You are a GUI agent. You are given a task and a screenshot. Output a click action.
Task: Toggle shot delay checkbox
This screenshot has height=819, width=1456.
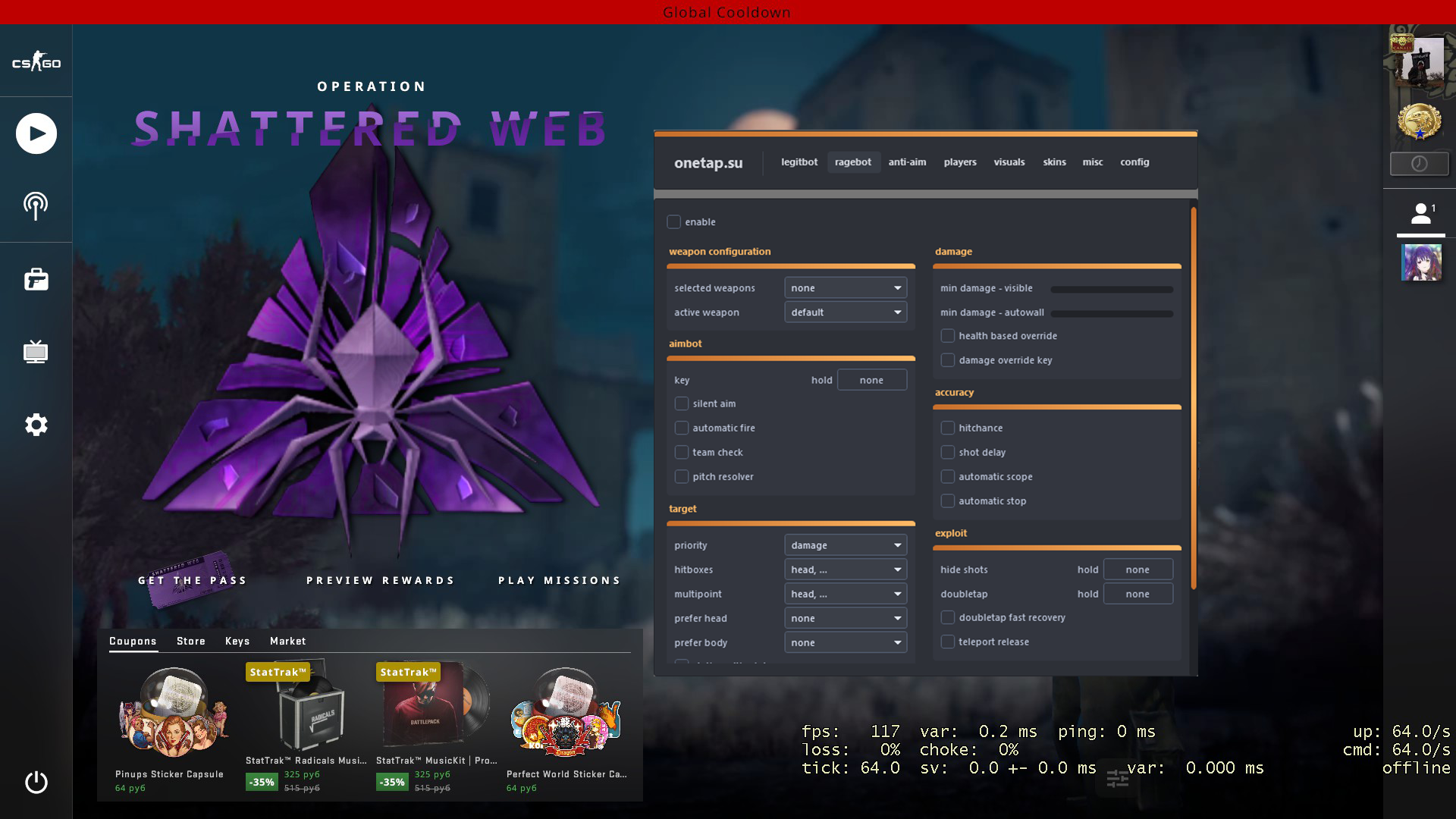coord(947,453)
